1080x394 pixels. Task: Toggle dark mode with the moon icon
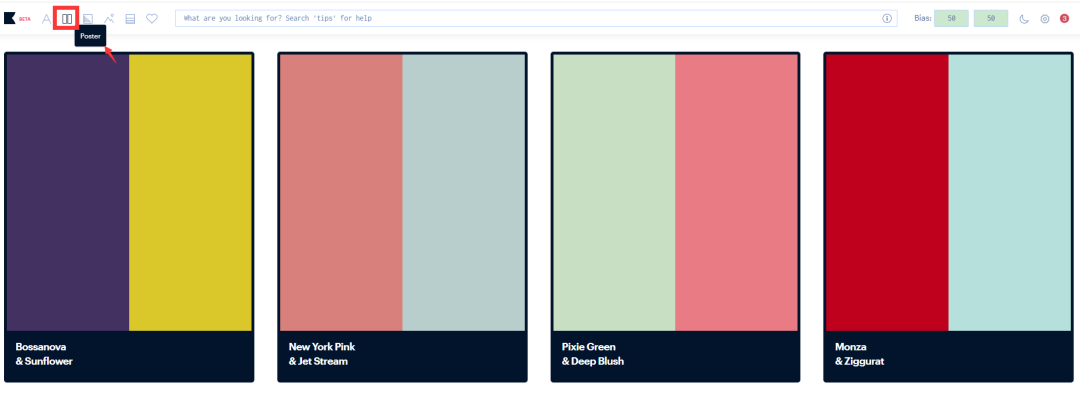[x=1024, y=19]
